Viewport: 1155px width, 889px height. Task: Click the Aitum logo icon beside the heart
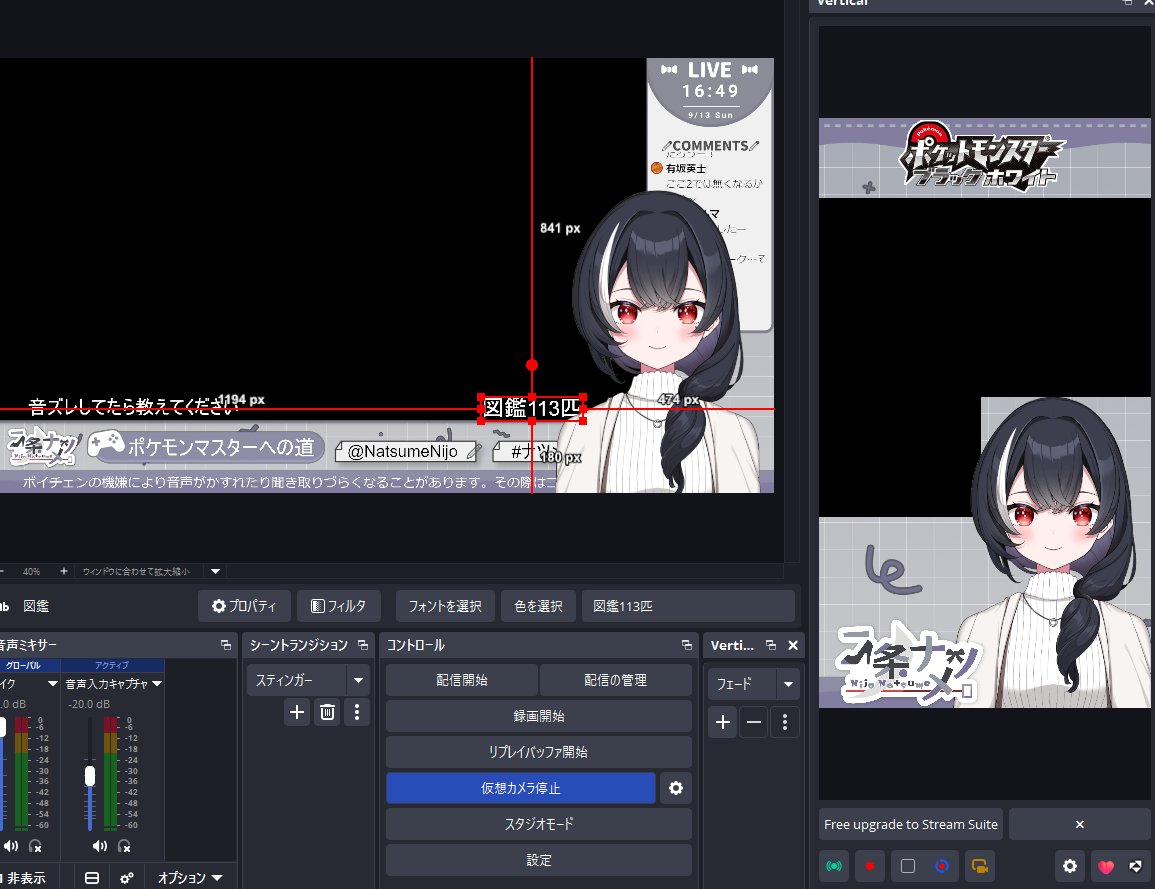coord(1136,866)
